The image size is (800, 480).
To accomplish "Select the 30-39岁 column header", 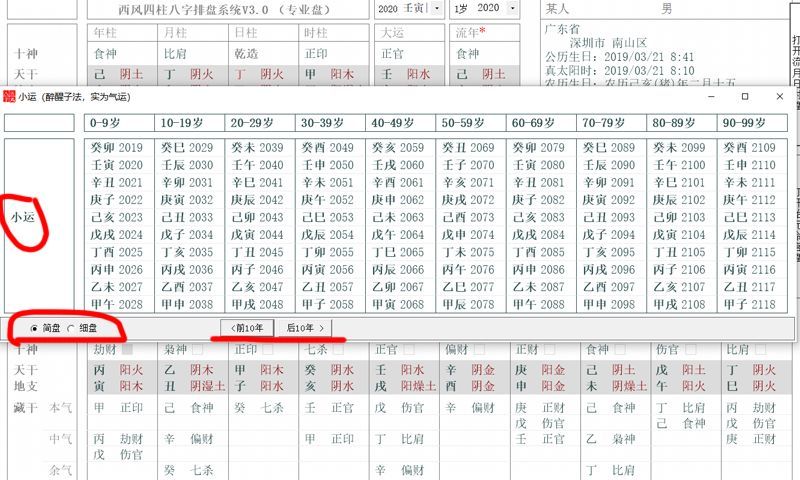I will coord(330,123).
